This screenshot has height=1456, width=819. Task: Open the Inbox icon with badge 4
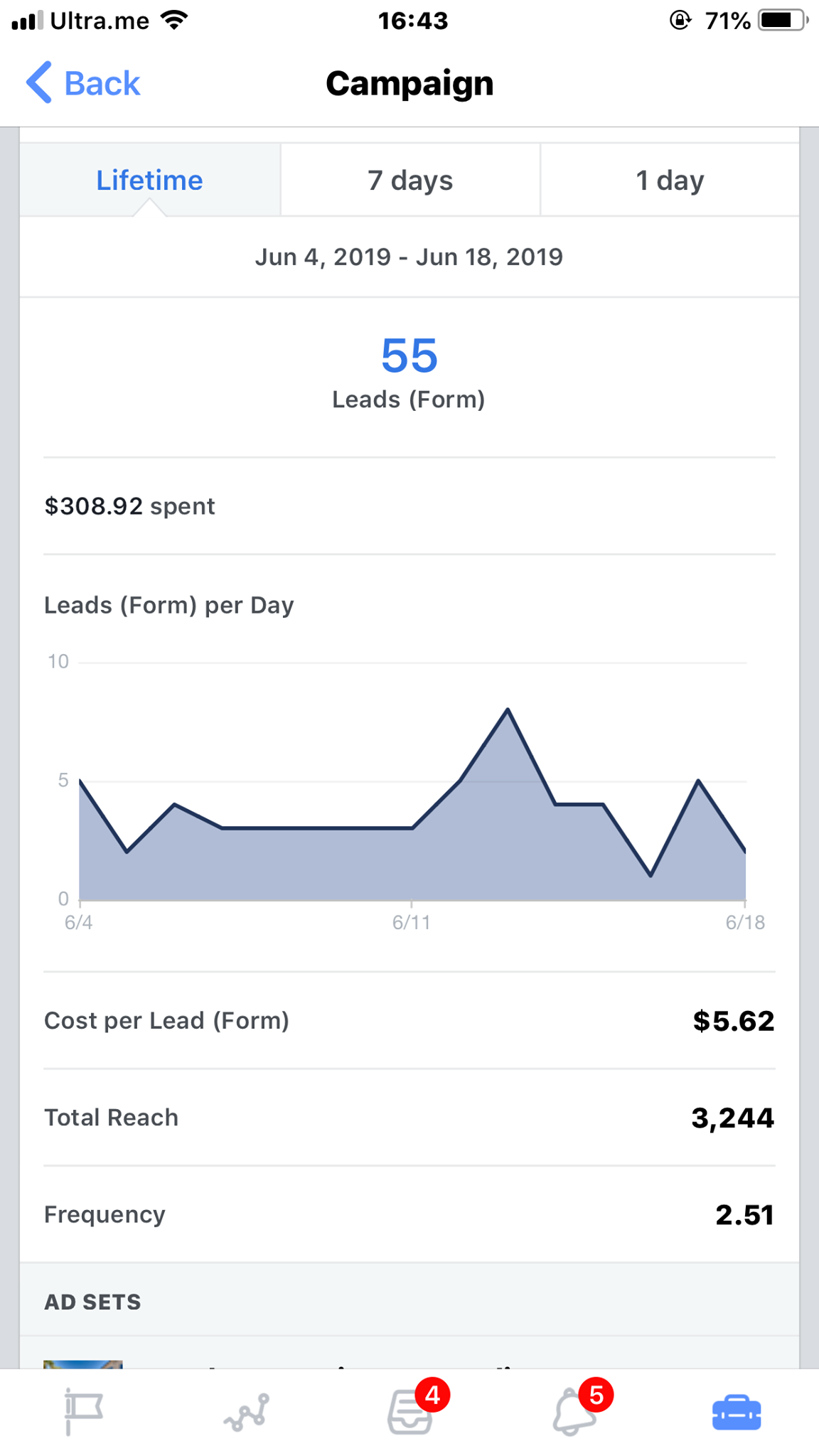[411, 1412]
